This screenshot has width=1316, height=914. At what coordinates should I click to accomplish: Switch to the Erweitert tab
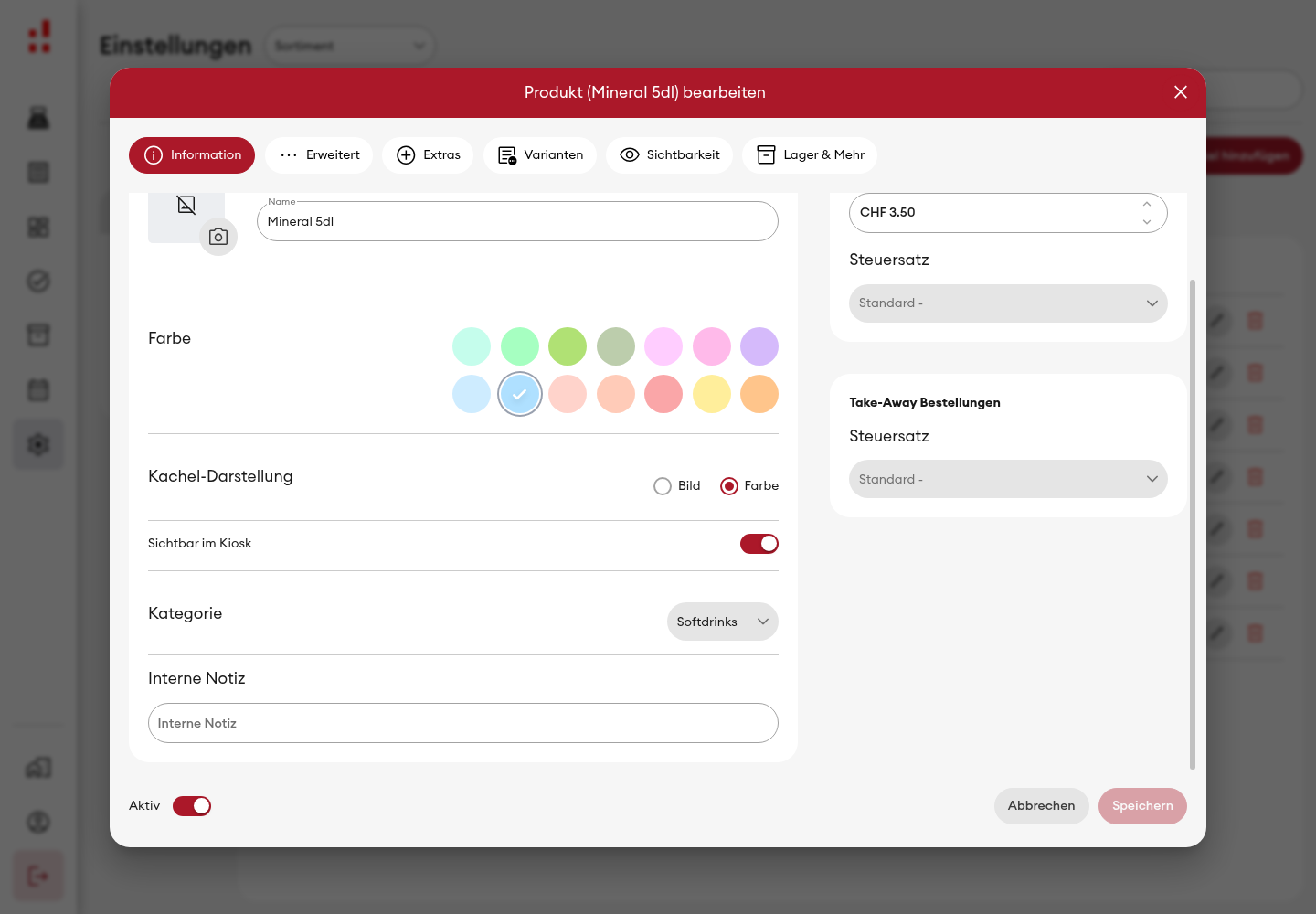(319, 155)
